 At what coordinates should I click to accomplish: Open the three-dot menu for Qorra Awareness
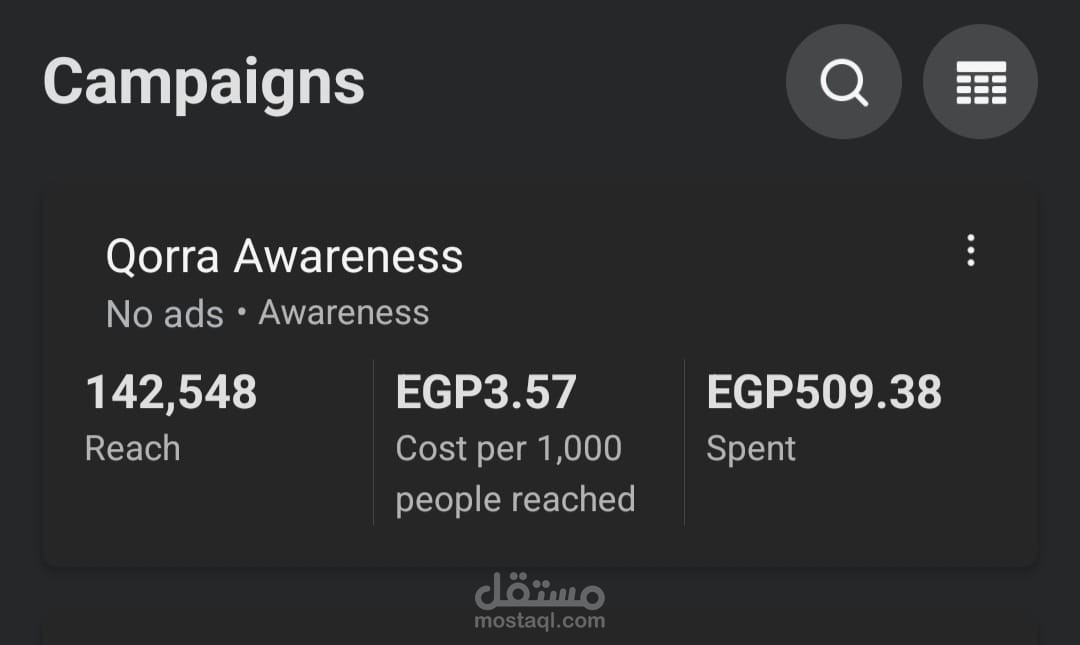click(x=970, y=250)
